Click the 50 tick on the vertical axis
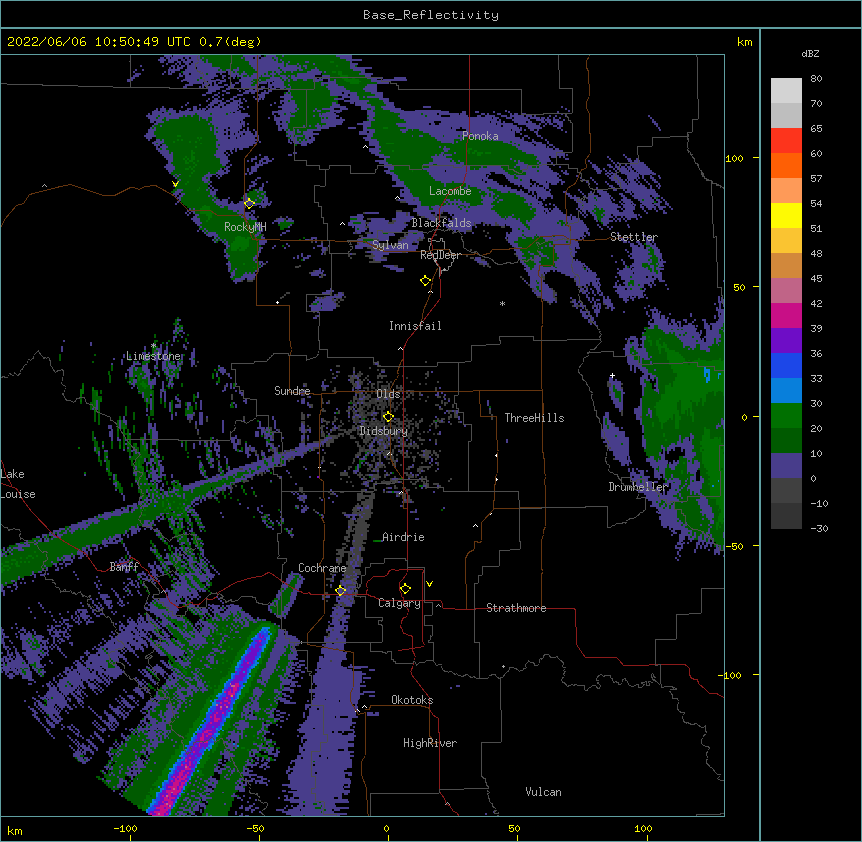The width and height of the screenshot is (862, 842). [739, 287]
